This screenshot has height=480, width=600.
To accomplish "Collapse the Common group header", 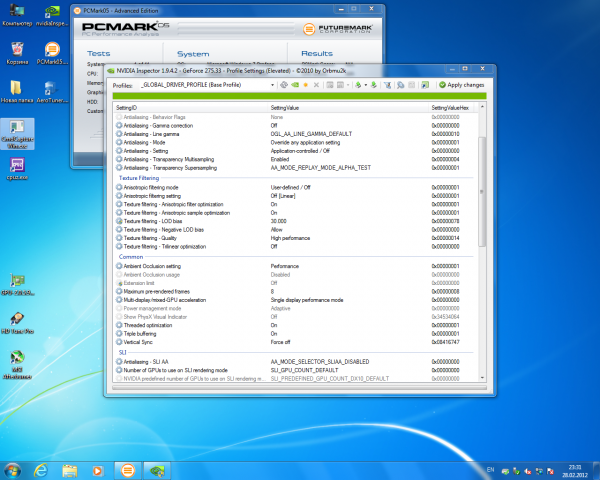I will pos(131,257).
